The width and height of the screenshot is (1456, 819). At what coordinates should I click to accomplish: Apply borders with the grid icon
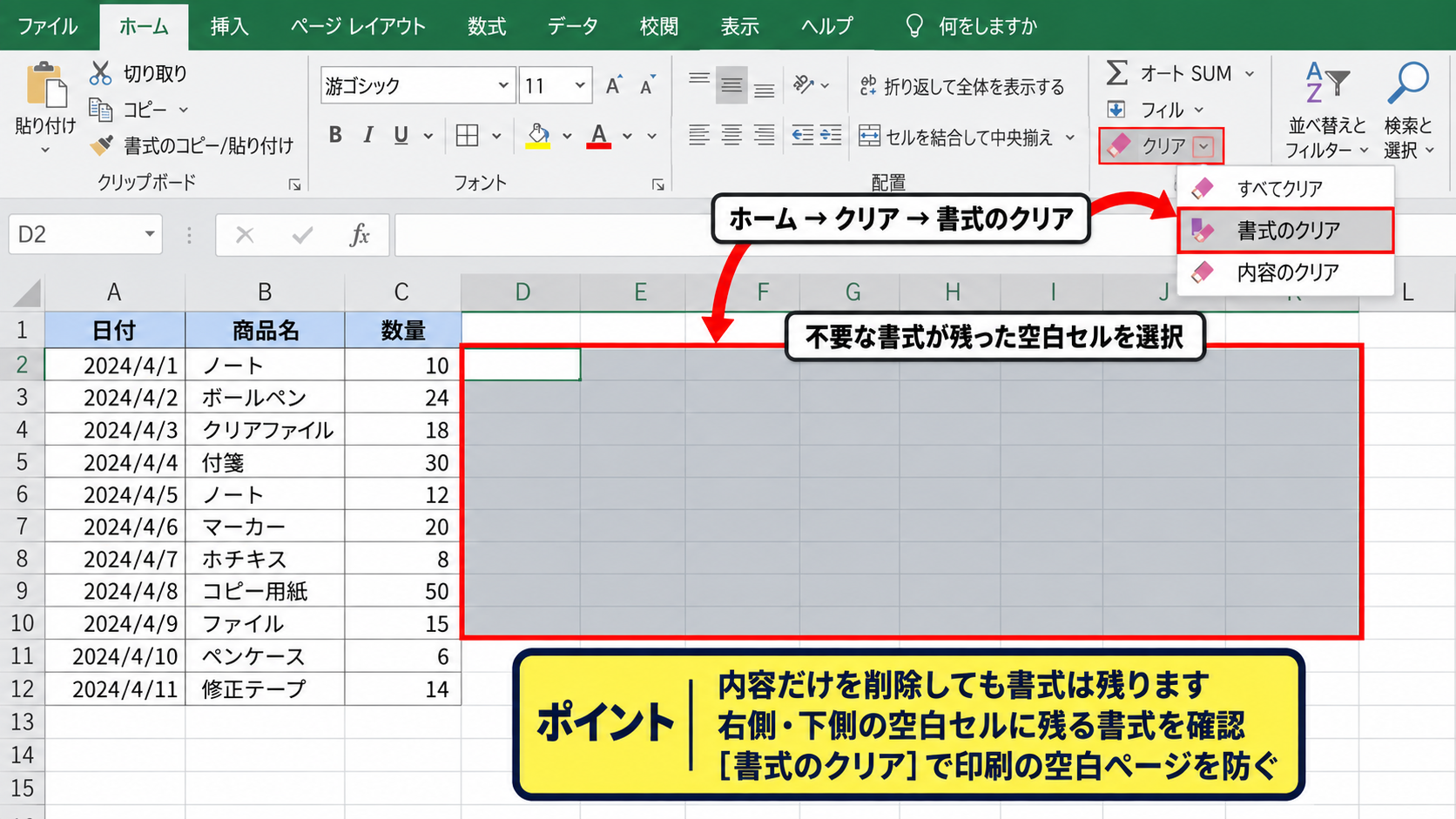(468, 135)
